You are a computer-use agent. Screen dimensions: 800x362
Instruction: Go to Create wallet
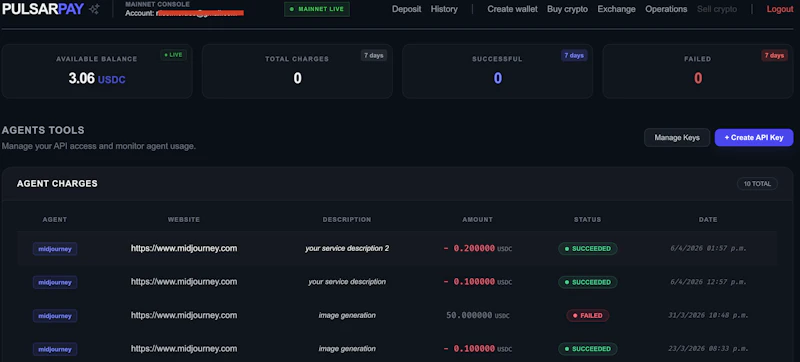(x=512, y=9)
